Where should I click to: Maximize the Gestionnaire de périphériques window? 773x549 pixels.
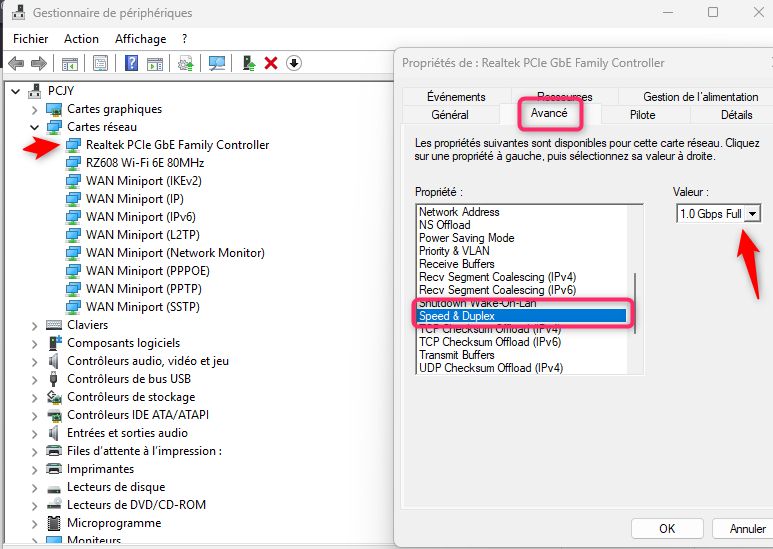pos(713,12)
